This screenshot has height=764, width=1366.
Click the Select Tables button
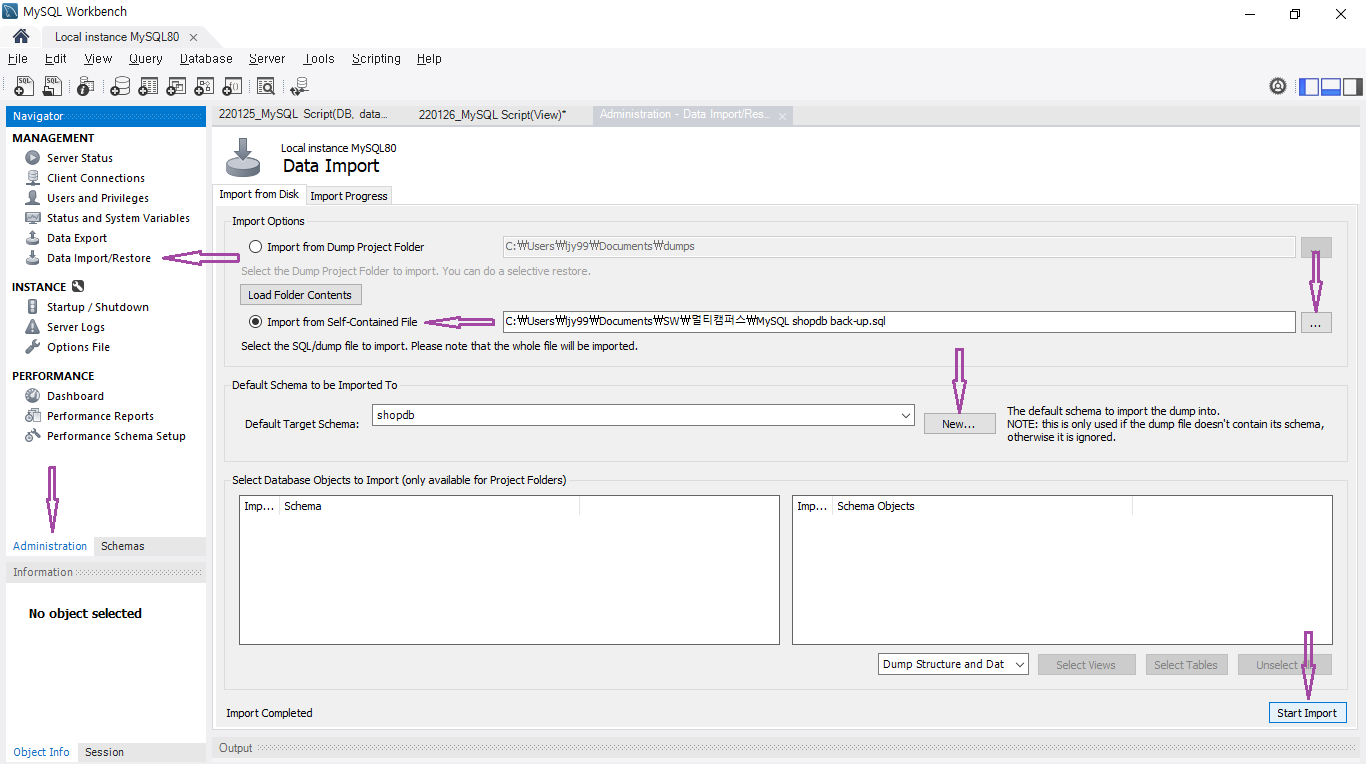click(x=1186, y=665)
